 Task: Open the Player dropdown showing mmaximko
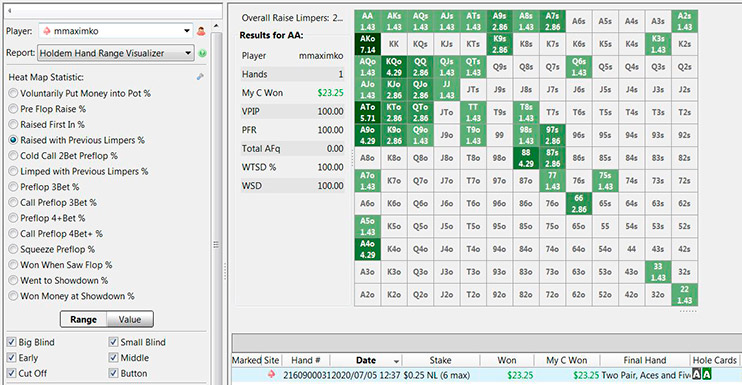pos(116,31)
